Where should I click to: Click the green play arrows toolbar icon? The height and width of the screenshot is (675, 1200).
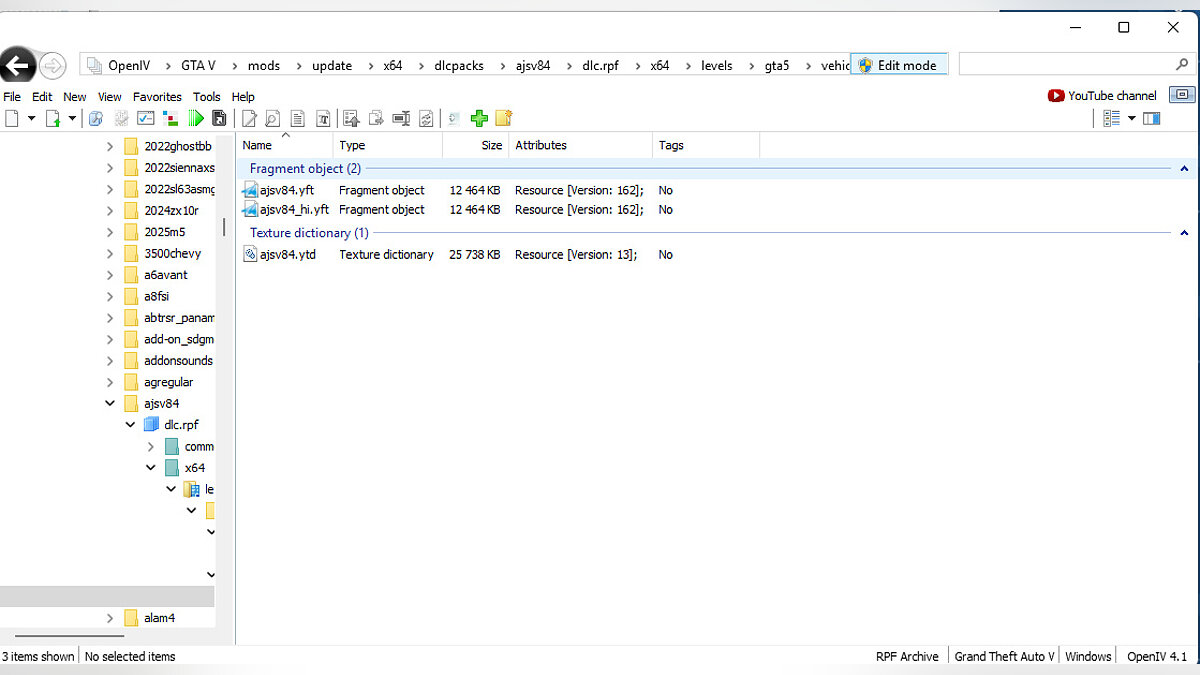[197, 118]
